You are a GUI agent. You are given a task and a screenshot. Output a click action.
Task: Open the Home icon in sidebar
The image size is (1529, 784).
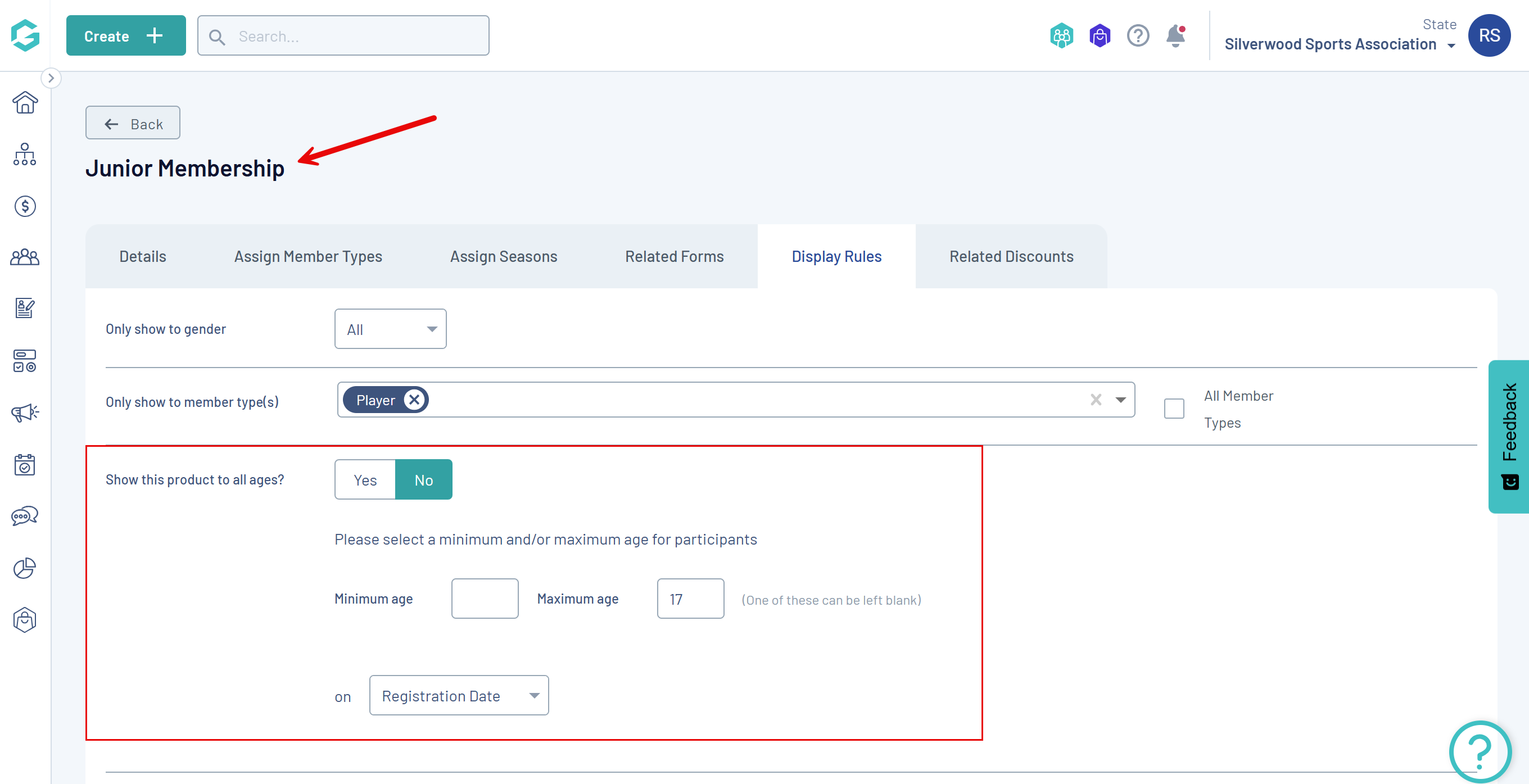[x=25, y=103]
